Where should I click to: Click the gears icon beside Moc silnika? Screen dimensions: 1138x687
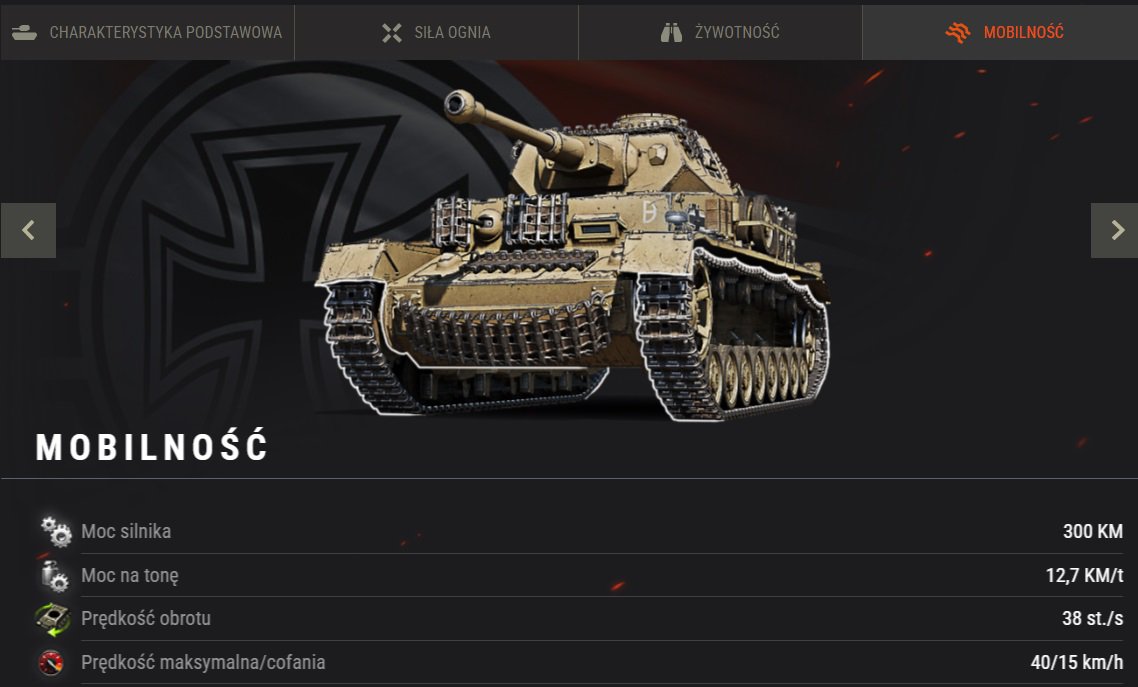click(56, 532)
